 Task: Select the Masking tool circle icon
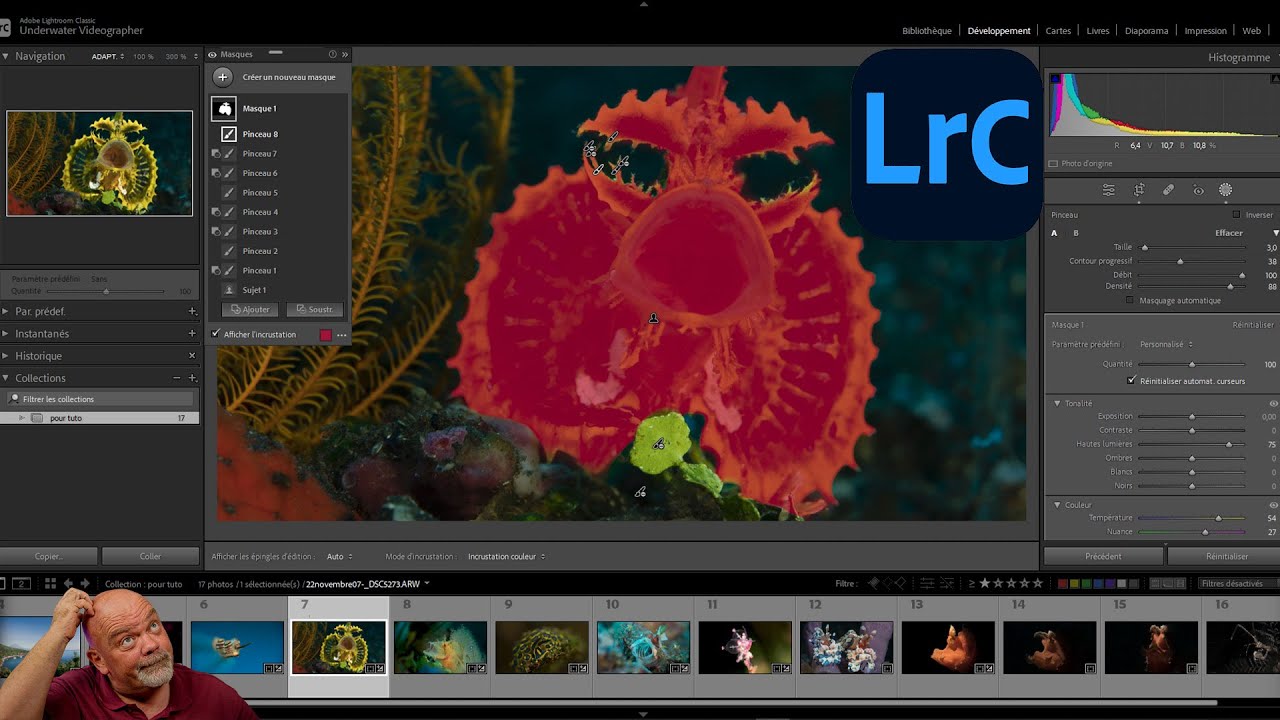tap(1226, 190)
